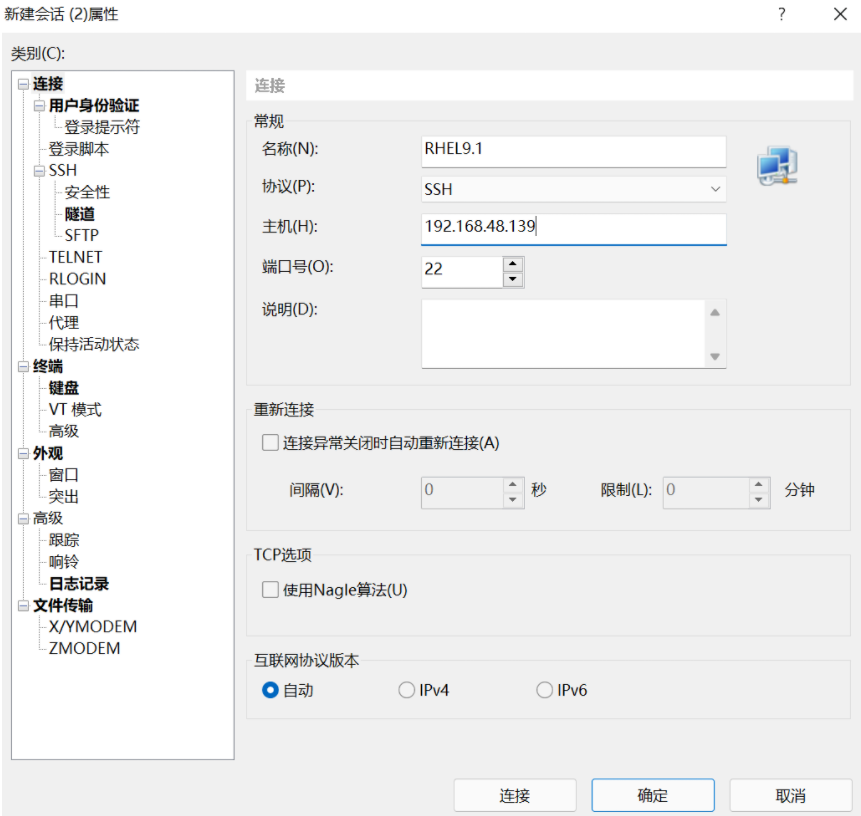Image resolution: width=861 pixels, height=816 pixels.
Task: Click the description box scroll-down arrow
Action: [x=715, y=356]
